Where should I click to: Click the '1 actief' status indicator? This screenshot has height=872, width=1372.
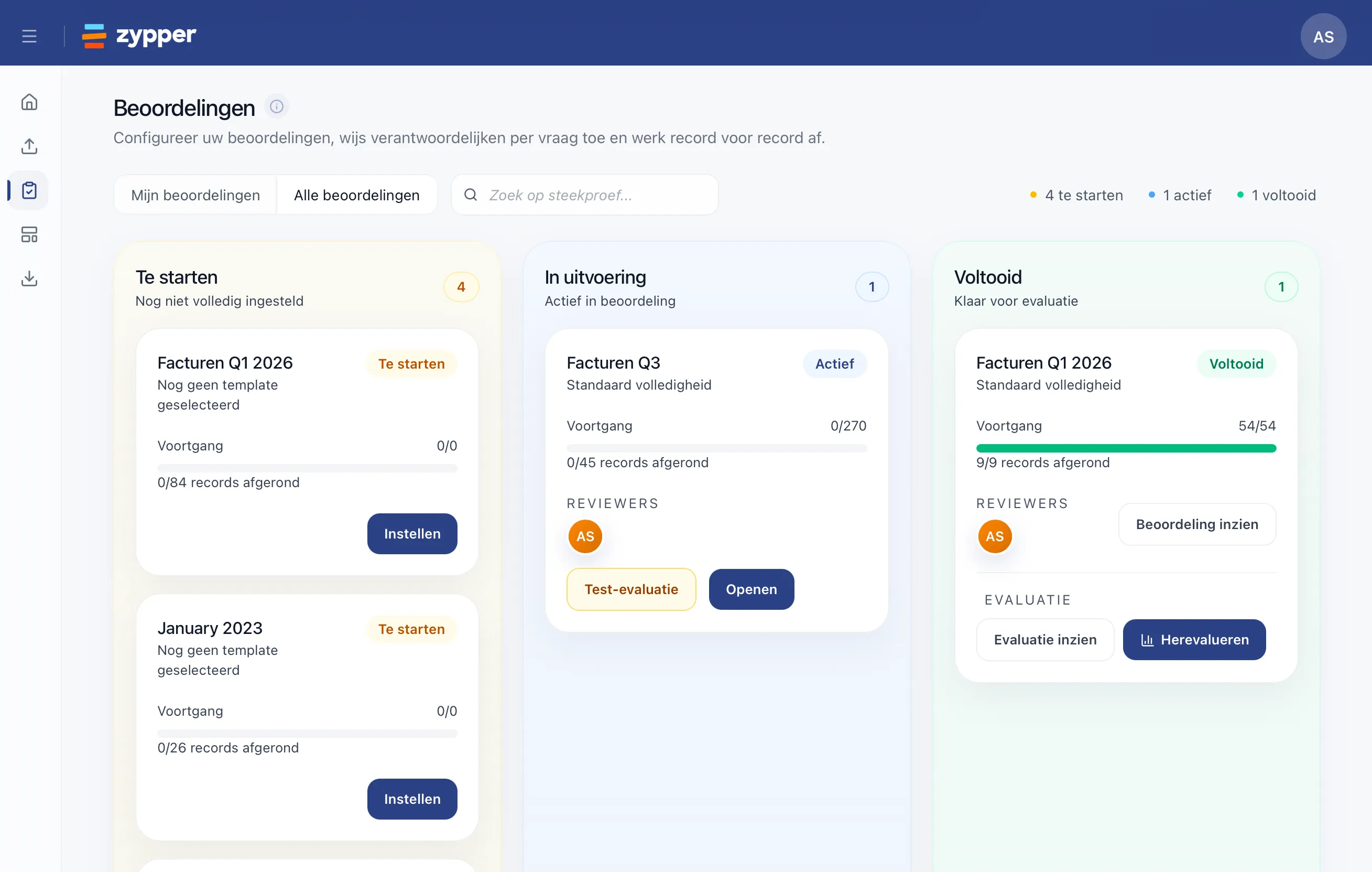[1180, 195]
